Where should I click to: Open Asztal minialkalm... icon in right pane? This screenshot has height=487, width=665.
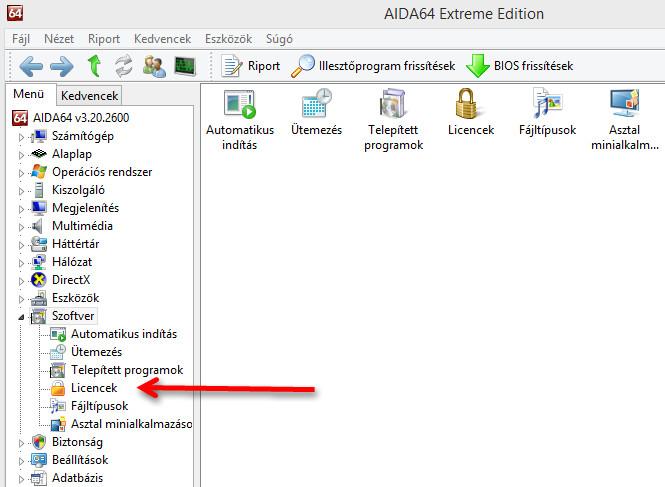point(624,120)
